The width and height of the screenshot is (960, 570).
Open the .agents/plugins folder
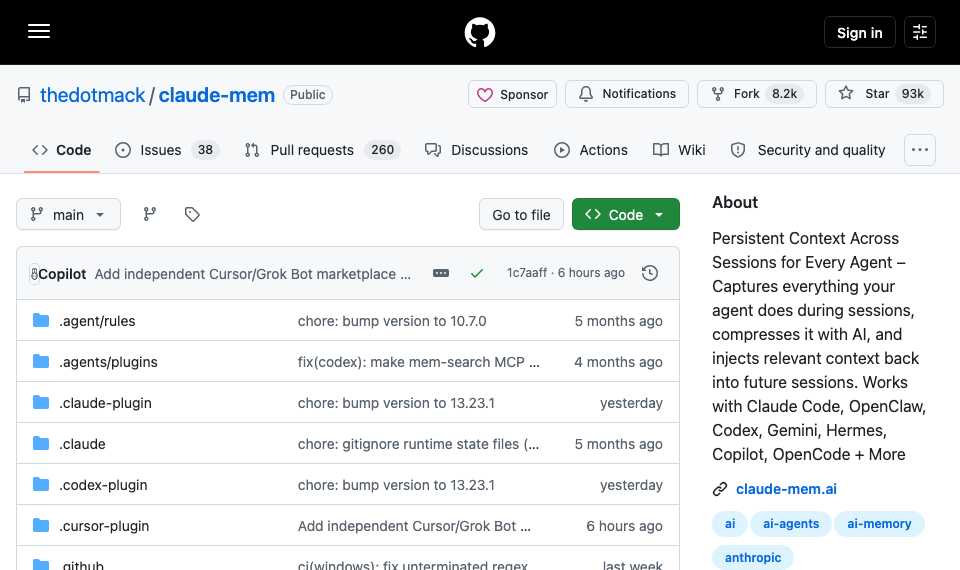(108, 362)
